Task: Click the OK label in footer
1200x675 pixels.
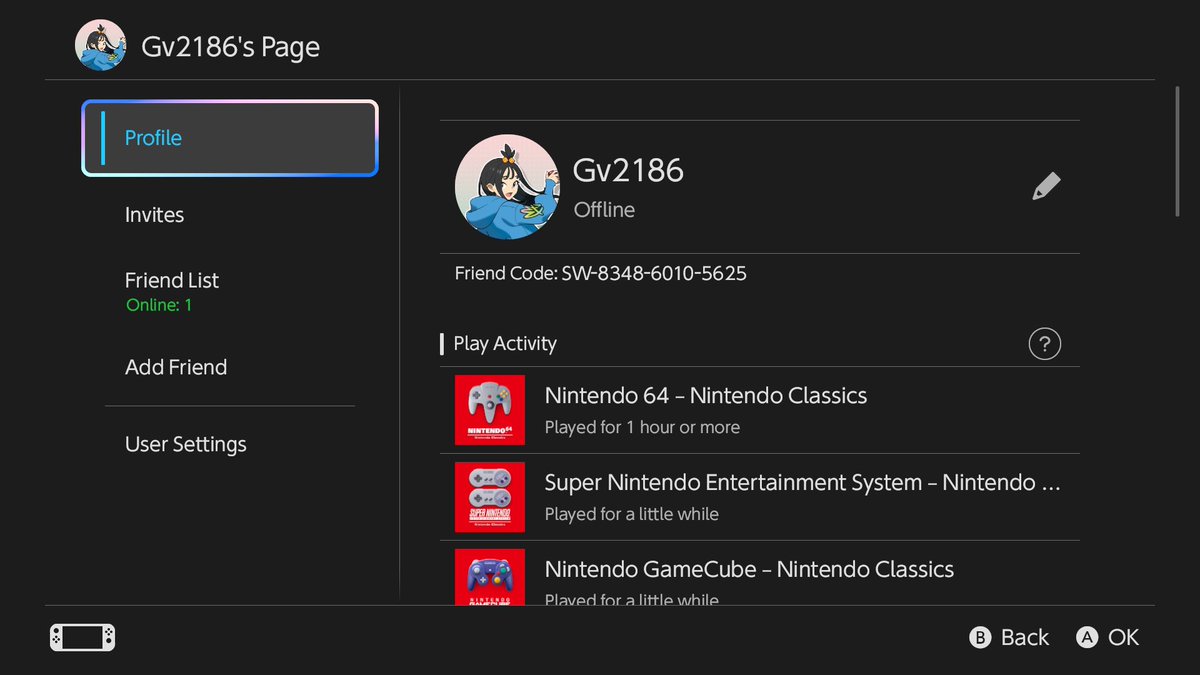Action: pos(1124,638)
